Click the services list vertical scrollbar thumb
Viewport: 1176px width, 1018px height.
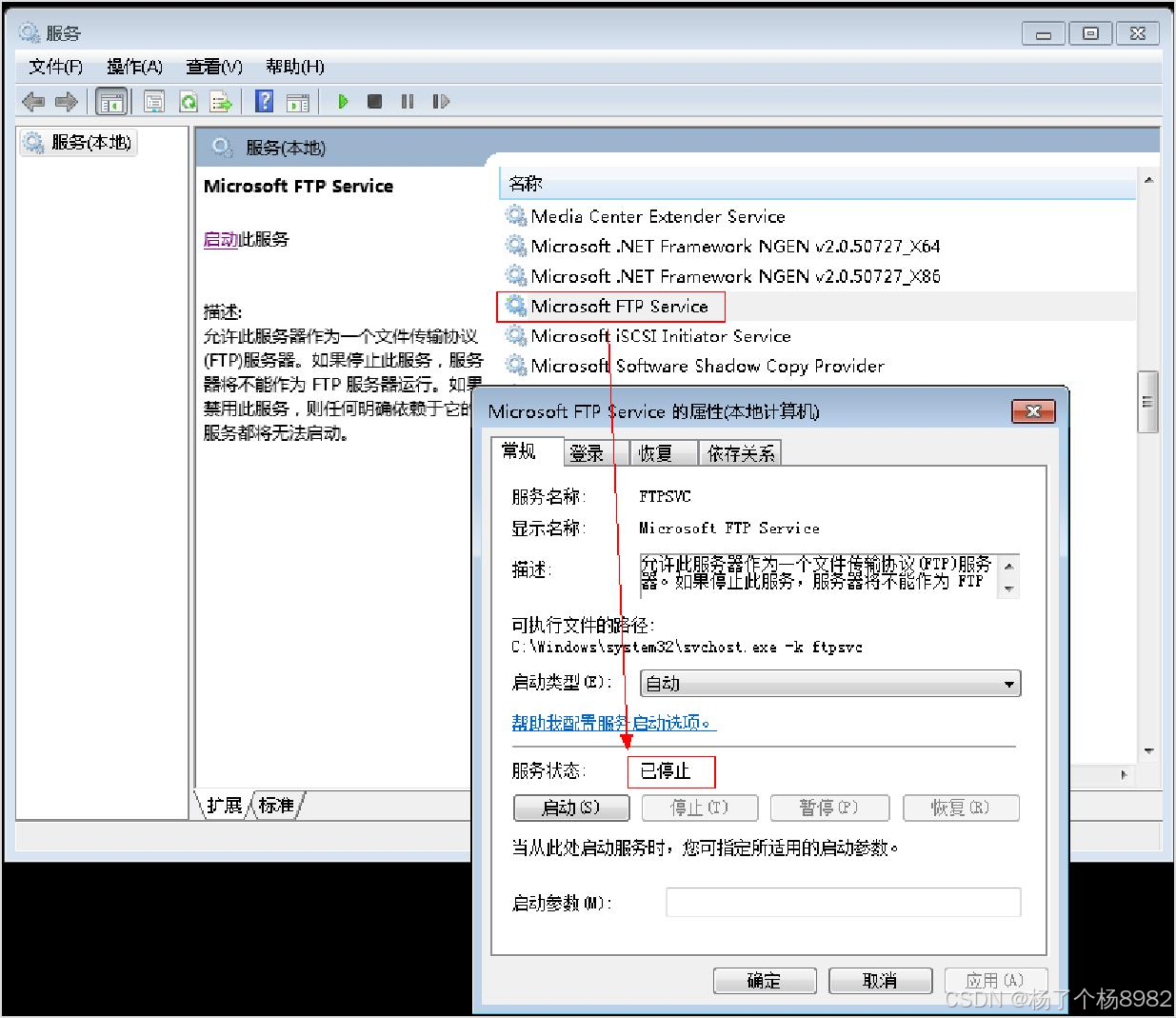[x=1148, y=402]
